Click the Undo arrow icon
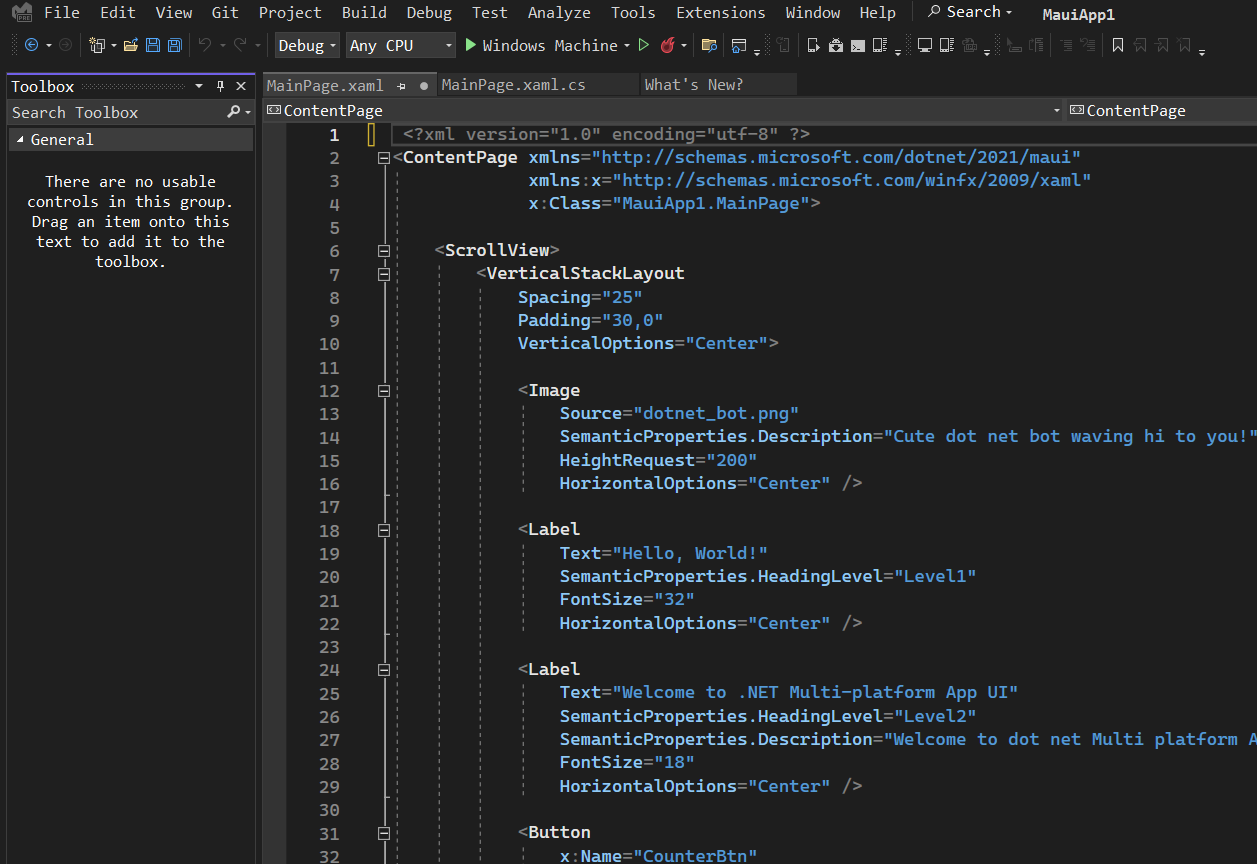Viewport: 1257px width, 864px height. pos(205,45)
